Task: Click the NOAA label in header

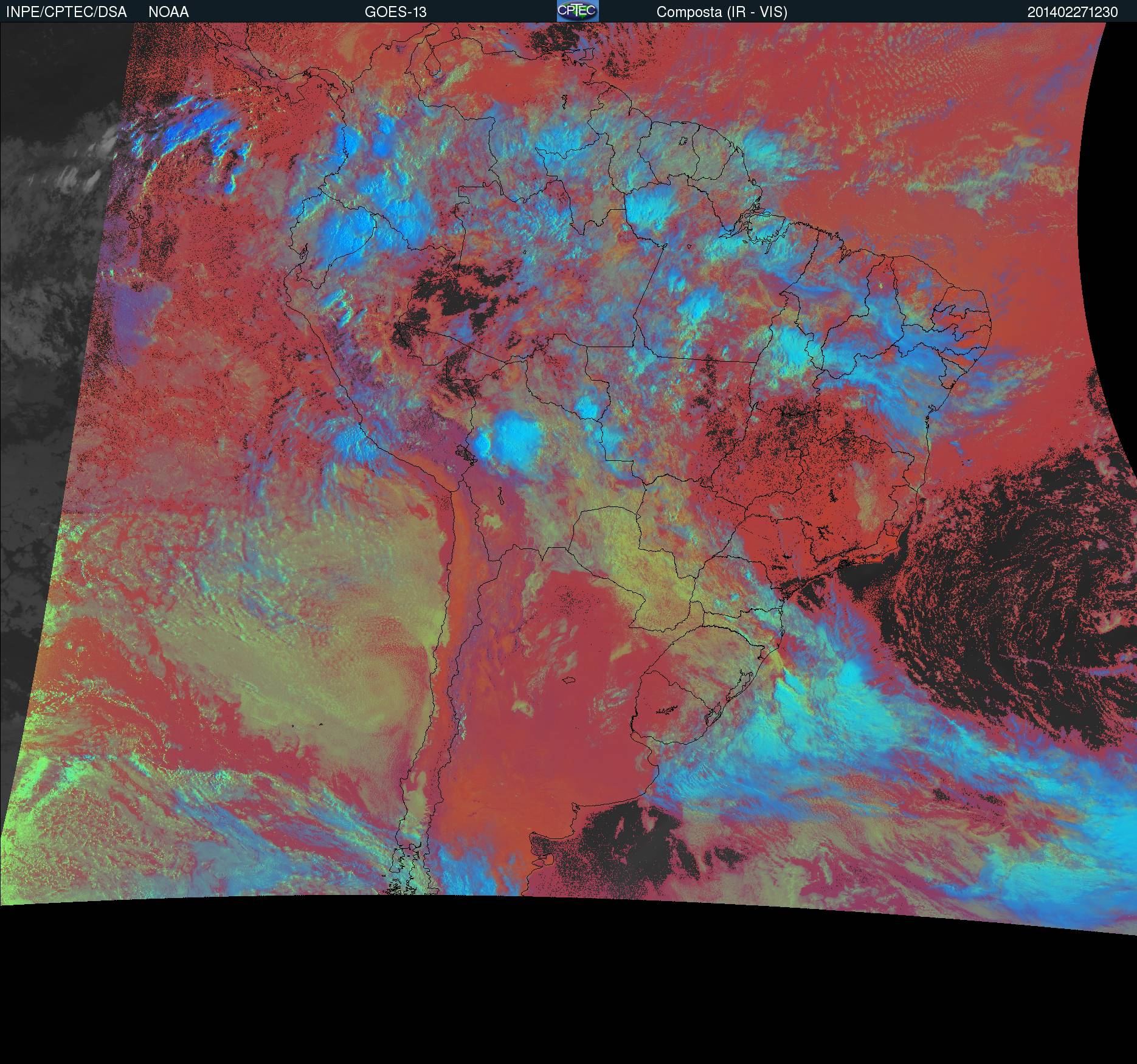Action: (168, 12)
